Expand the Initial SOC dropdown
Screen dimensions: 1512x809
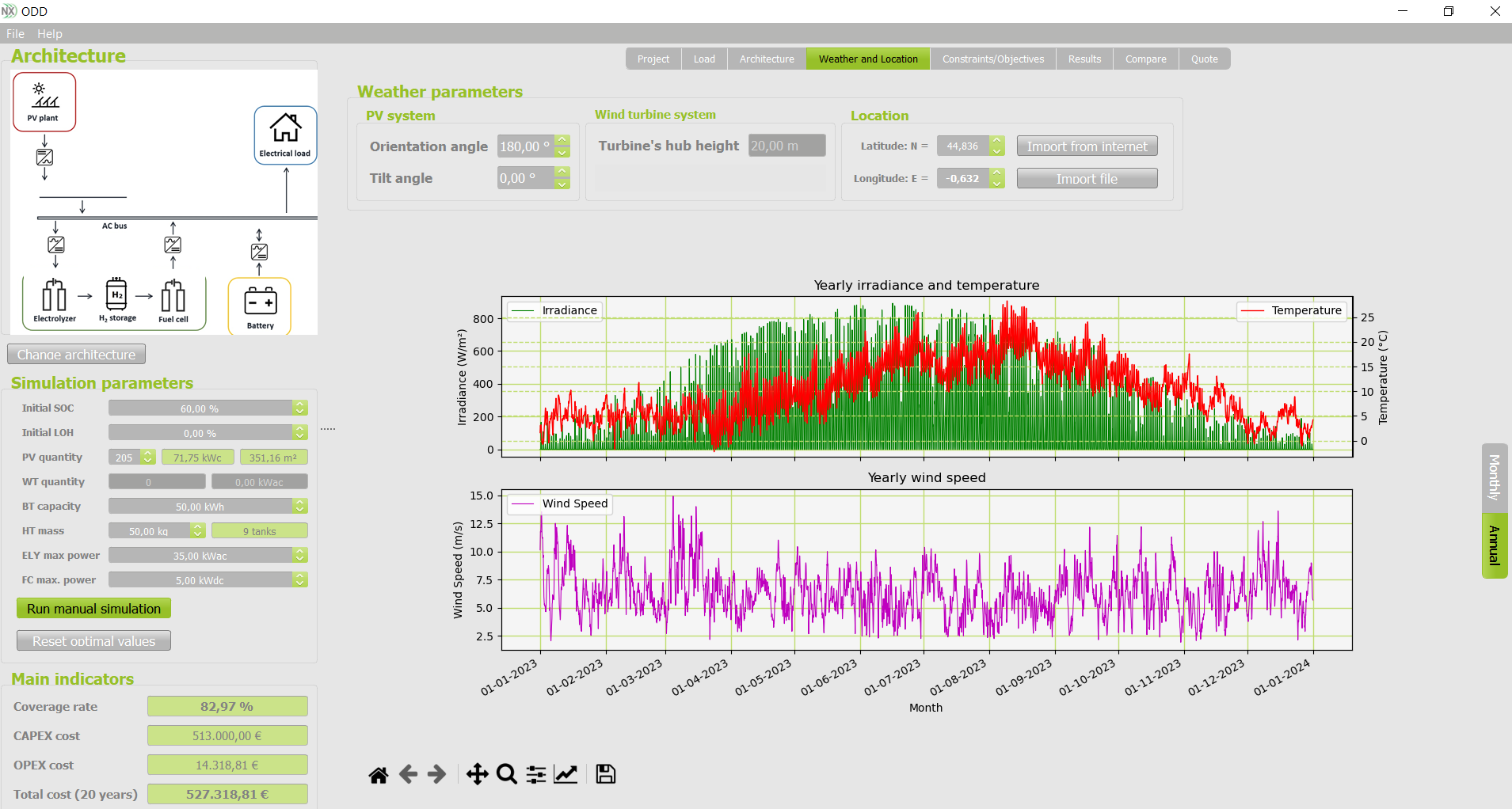(x=300, y=408)
